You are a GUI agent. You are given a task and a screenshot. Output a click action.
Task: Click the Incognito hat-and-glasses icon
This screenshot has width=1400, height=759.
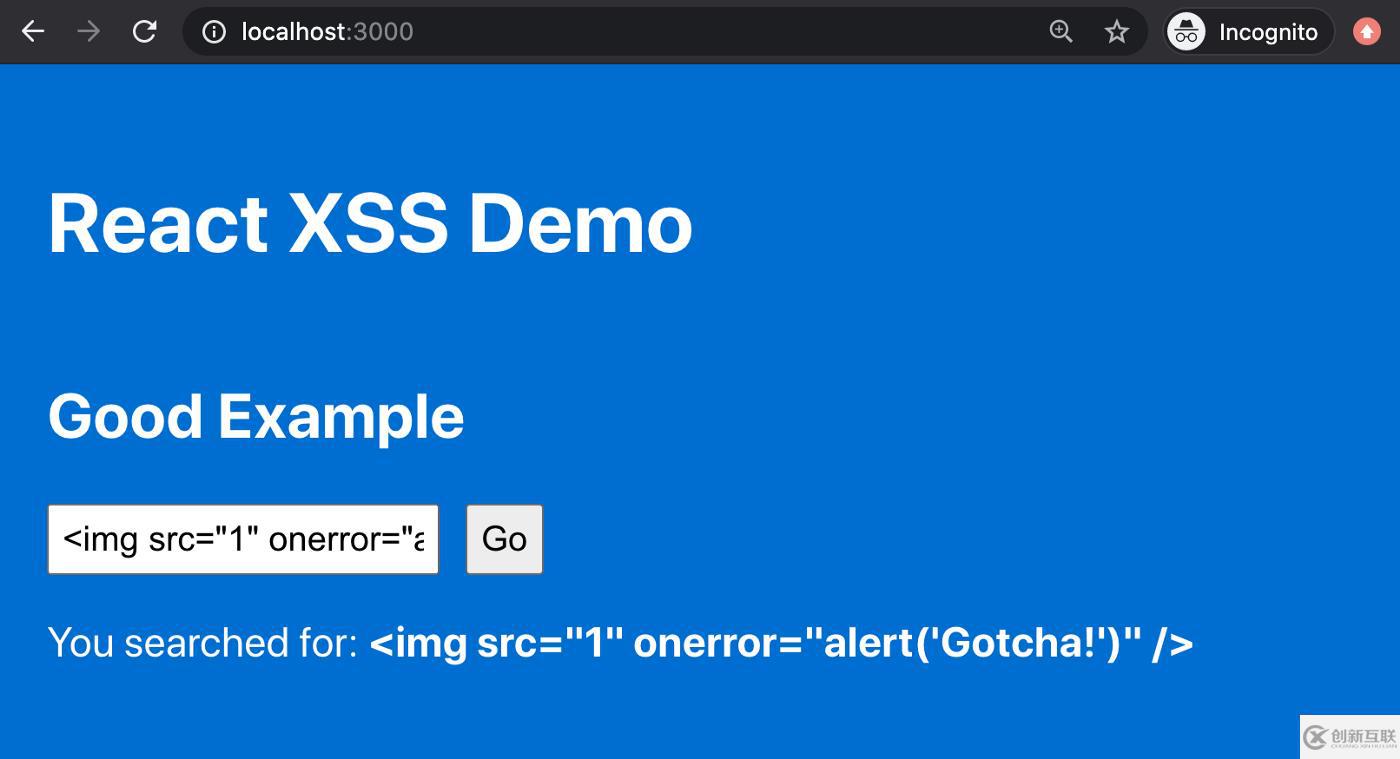tap(1187, 32)
